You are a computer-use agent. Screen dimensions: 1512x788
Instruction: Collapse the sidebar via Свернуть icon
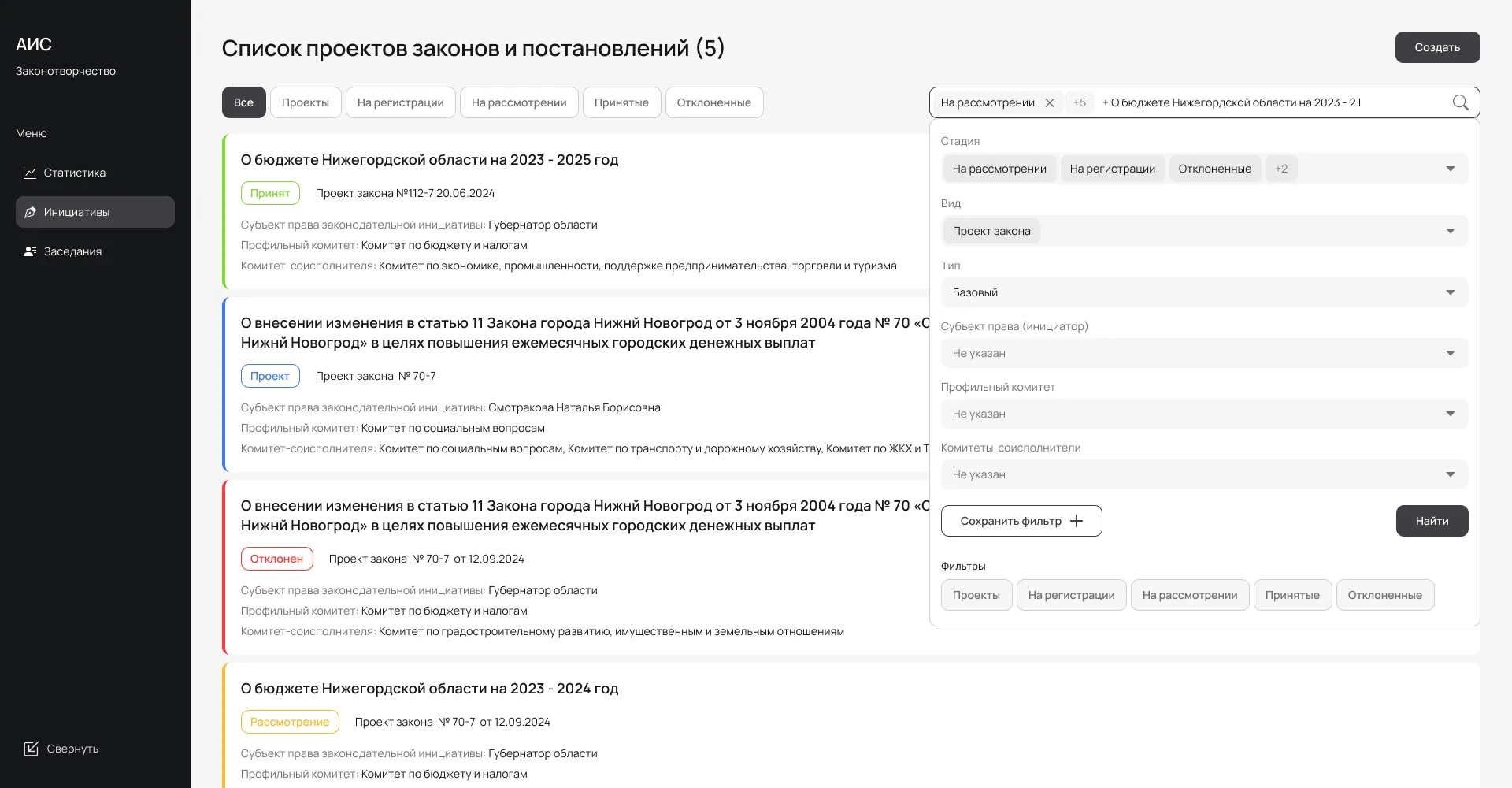pyautogui.click(x=32, y=749)
